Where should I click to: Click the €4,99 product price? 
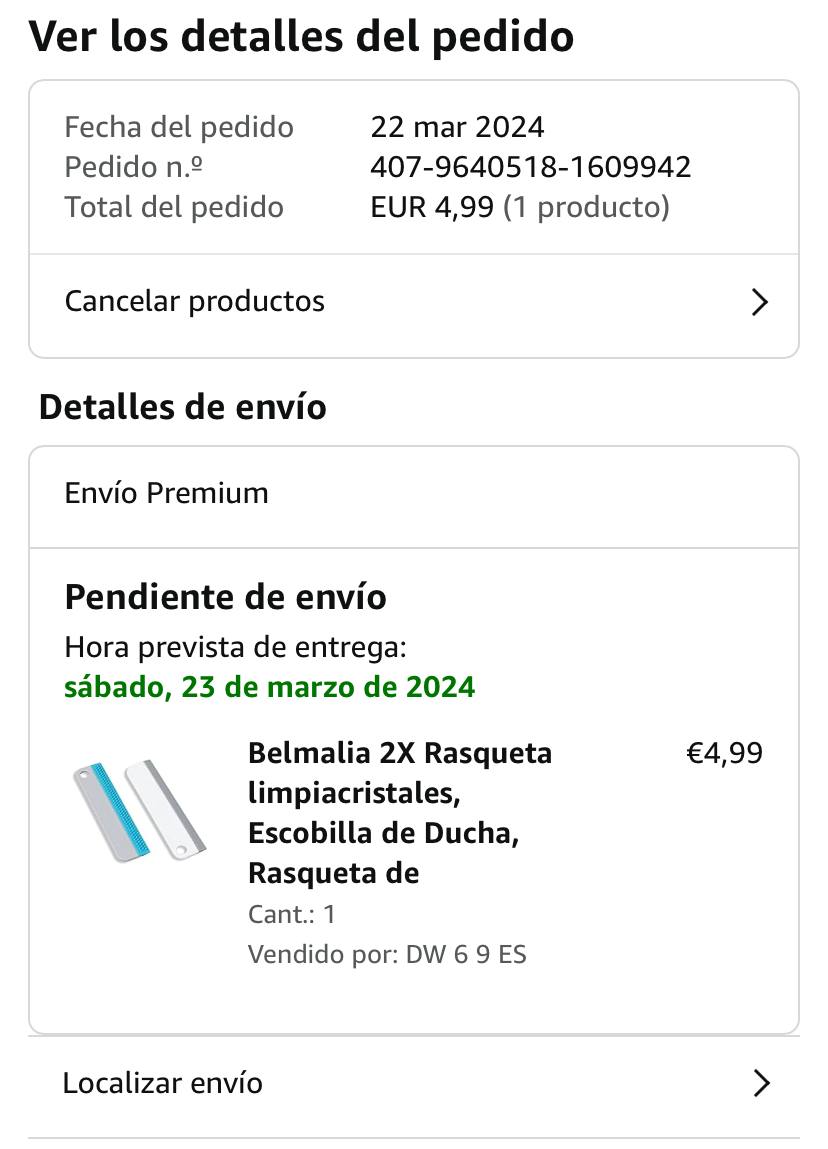[724, 752]
